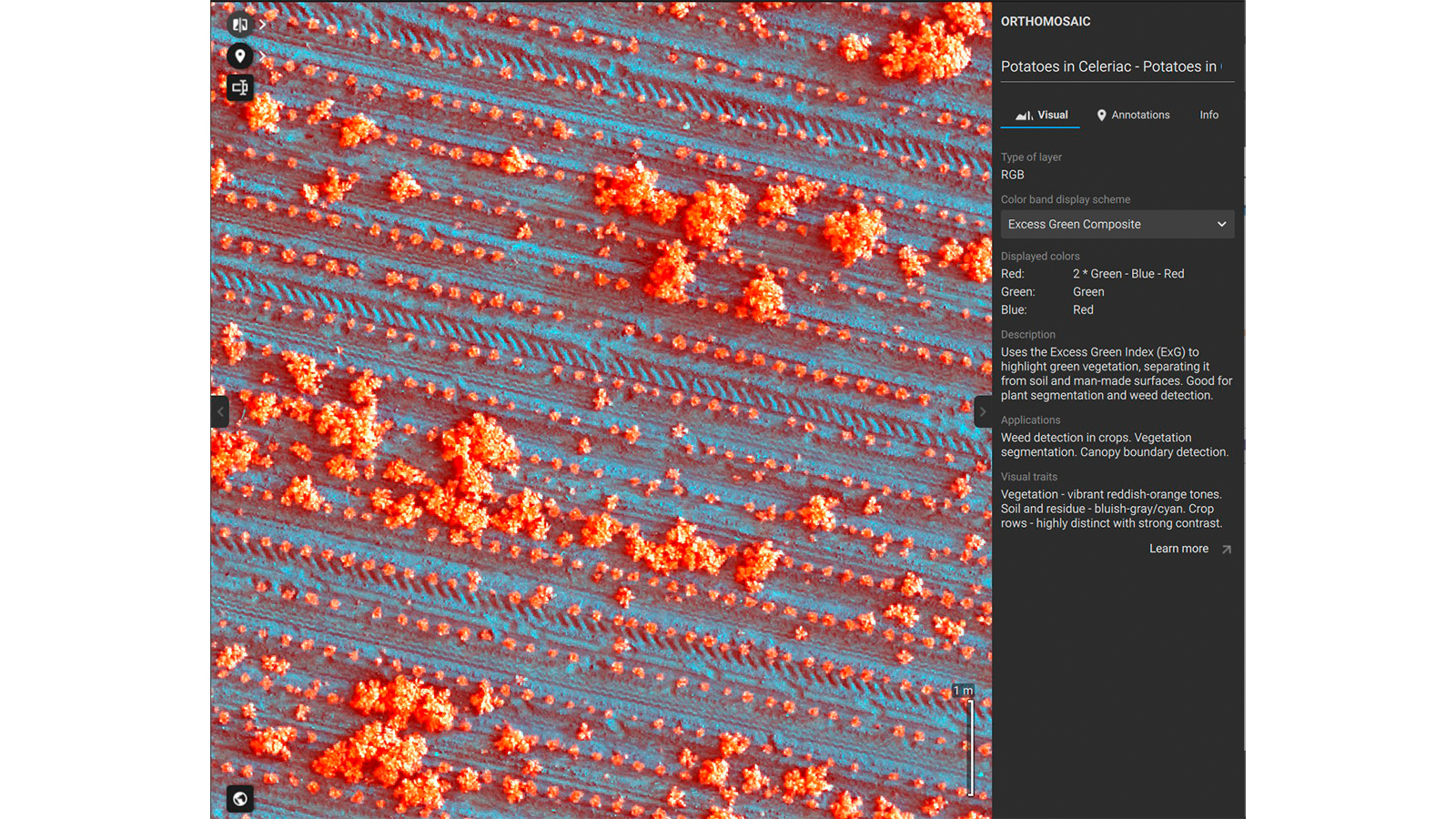Viewport: 1456px width, 819px height.
Task: Click the 'Displayed colors' label
Action: coord(1040,257)
